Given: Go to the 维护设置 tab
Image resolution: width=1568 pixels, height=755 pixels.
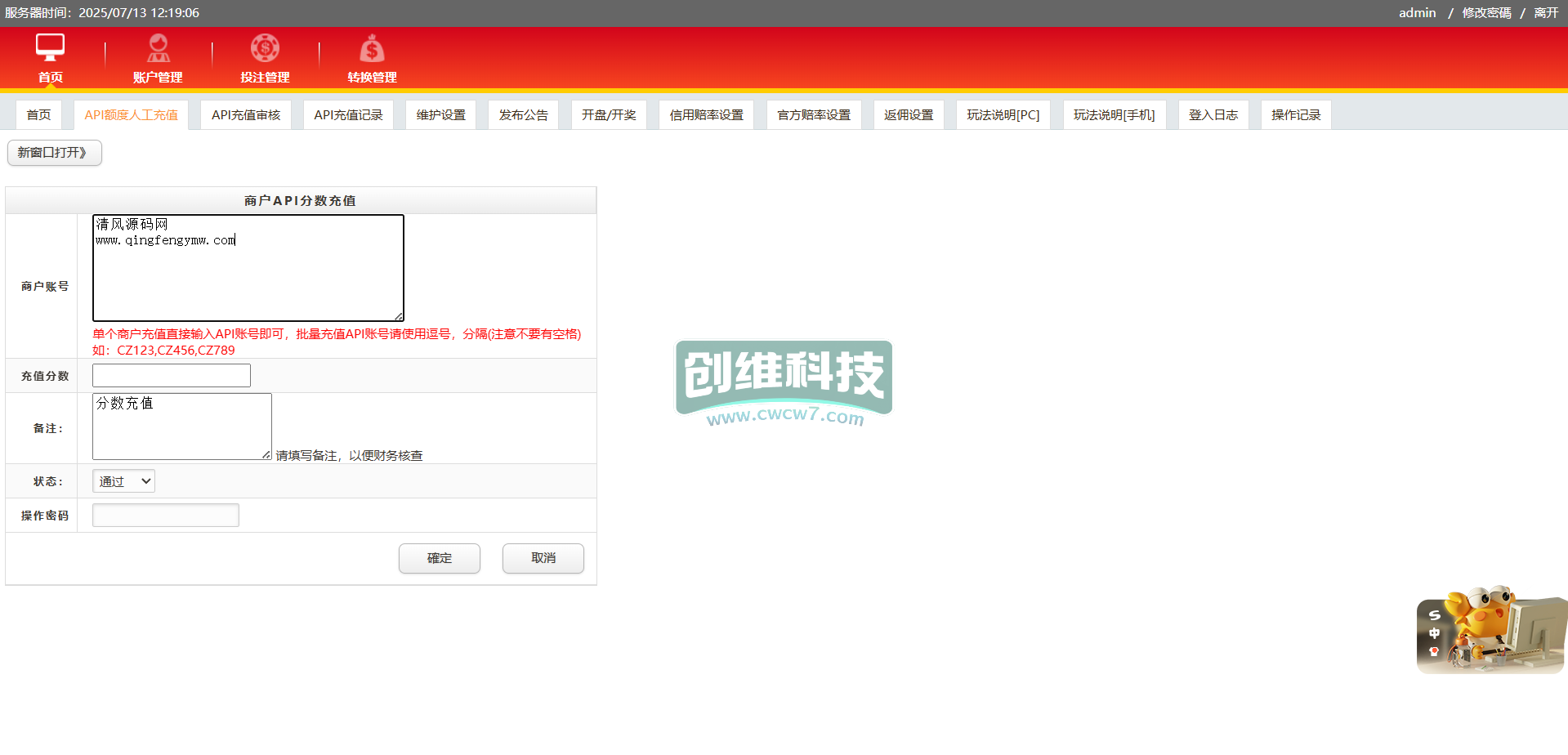Looking at the screenshot, I should 440,115.
